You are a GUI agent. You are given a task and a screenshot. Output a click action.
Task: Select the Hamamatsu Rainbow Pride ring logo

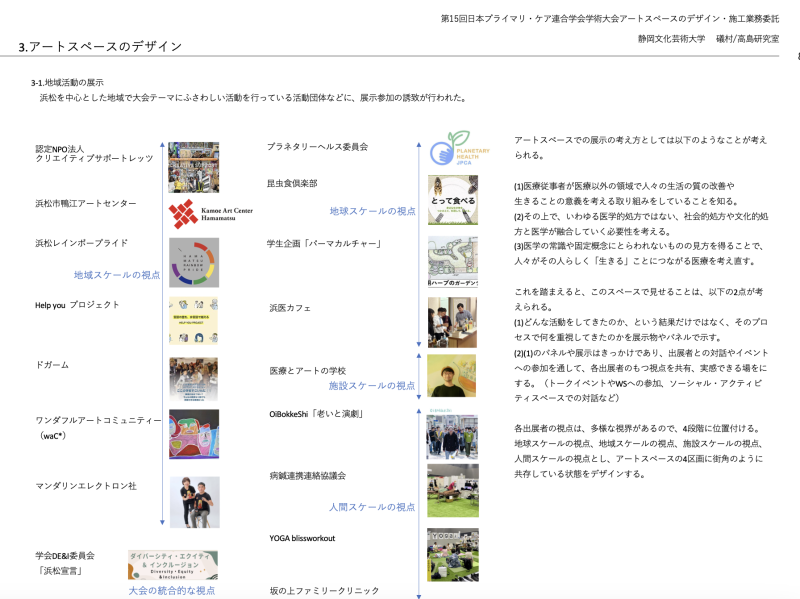click(x=194, y=262)
